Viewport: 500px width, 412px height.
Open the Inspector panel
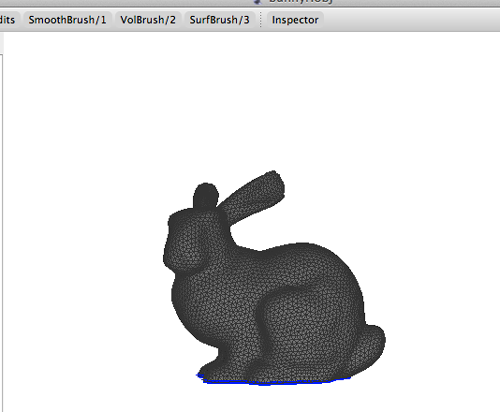[x=295, y=20]
